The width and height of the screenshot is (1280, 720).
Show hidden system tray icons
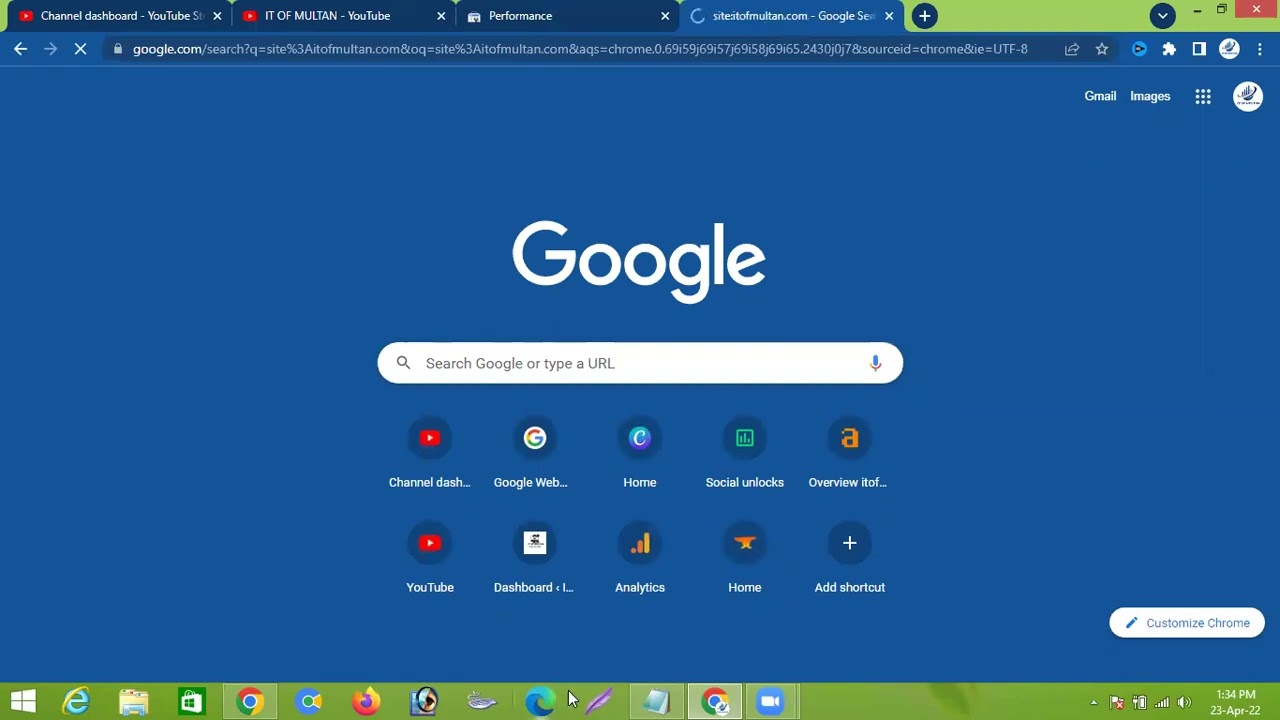coord(1093,702)
